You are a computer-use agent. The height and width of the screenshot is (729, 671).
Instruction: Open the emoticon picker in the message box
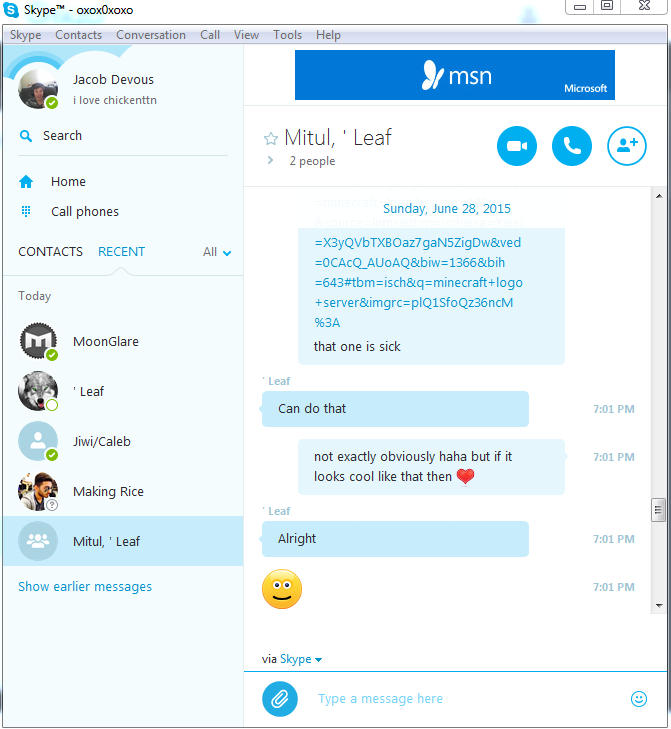(x=639, y=699)
